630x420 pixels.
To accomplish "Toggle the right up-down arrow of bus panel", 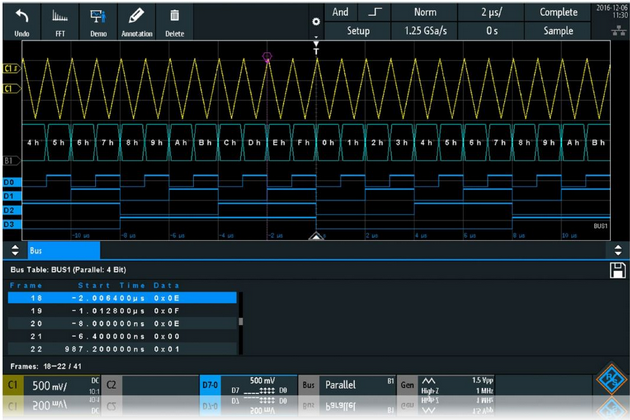I will pos(618,250).
